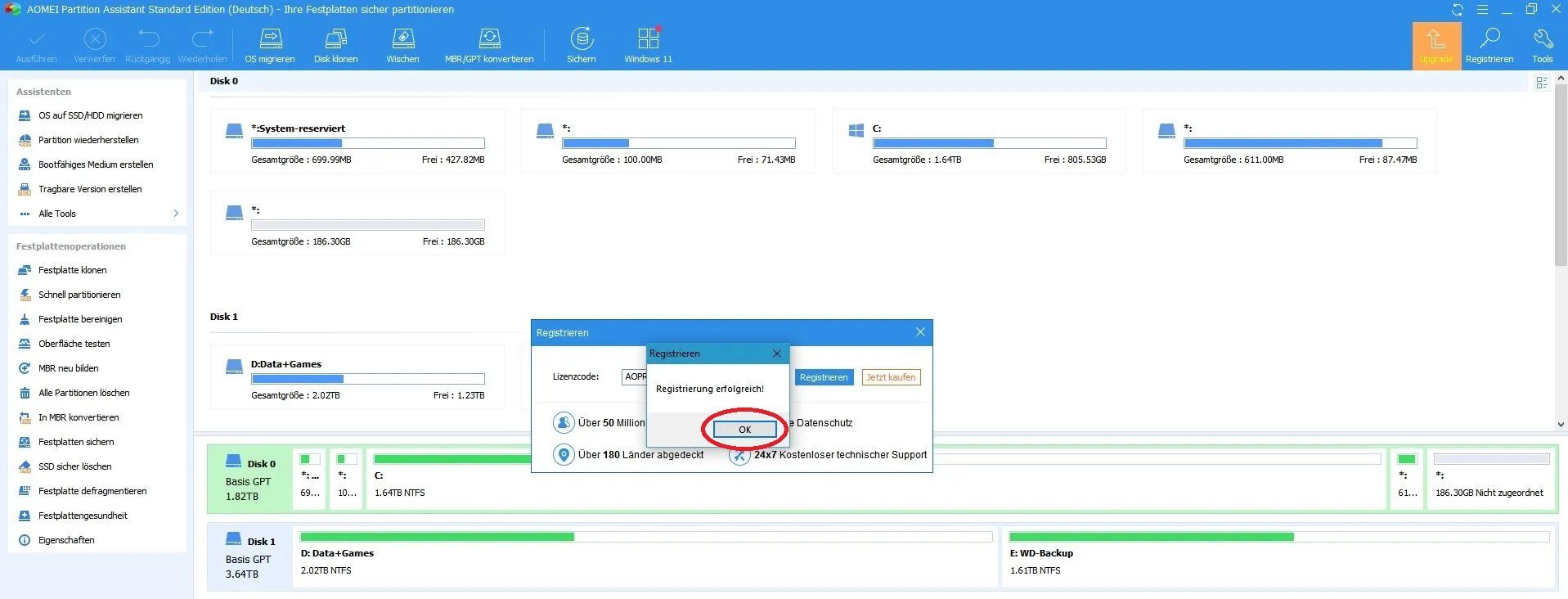Screen dimensions: 1568x599
Task: Click the Sichern backup icon
Action: (x=582, y=46)
